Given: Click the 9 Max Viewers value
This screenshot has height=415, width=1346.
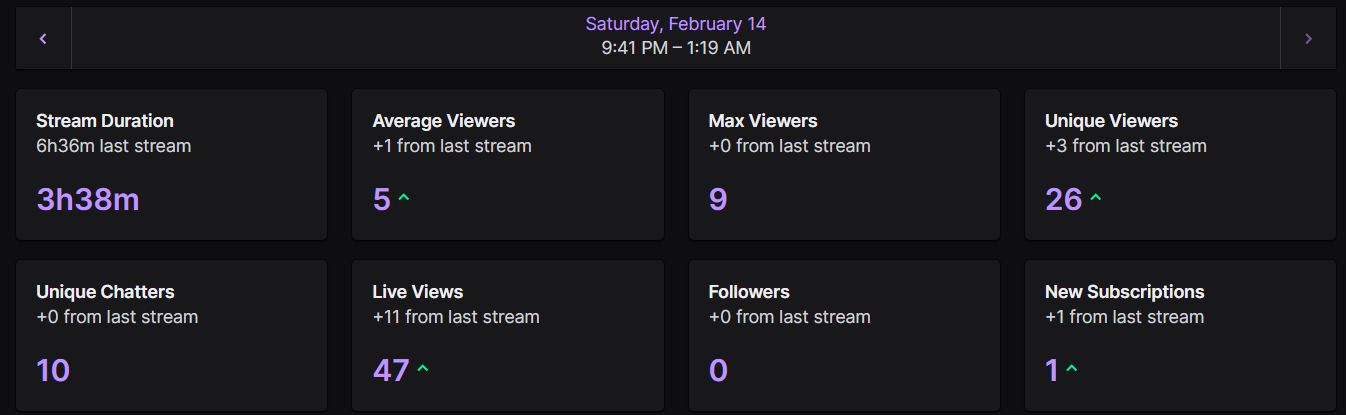Looking at the screenshot, I should pyautogui.click(x=718, y=200).
